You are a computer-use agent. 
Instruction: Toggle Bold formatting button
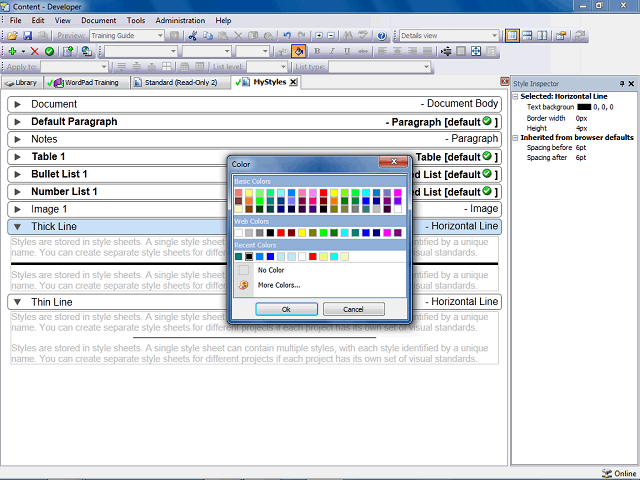(317, 51)
